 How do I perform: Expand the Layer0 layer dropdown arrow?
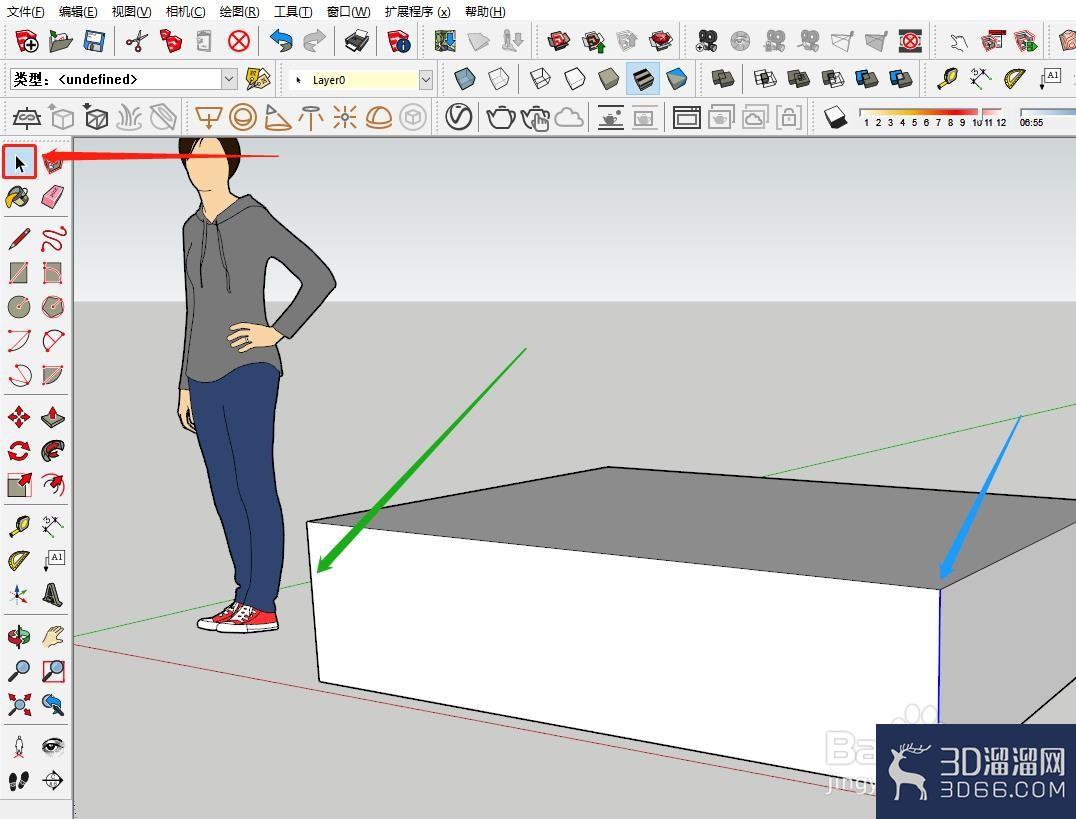coord(425,80)
